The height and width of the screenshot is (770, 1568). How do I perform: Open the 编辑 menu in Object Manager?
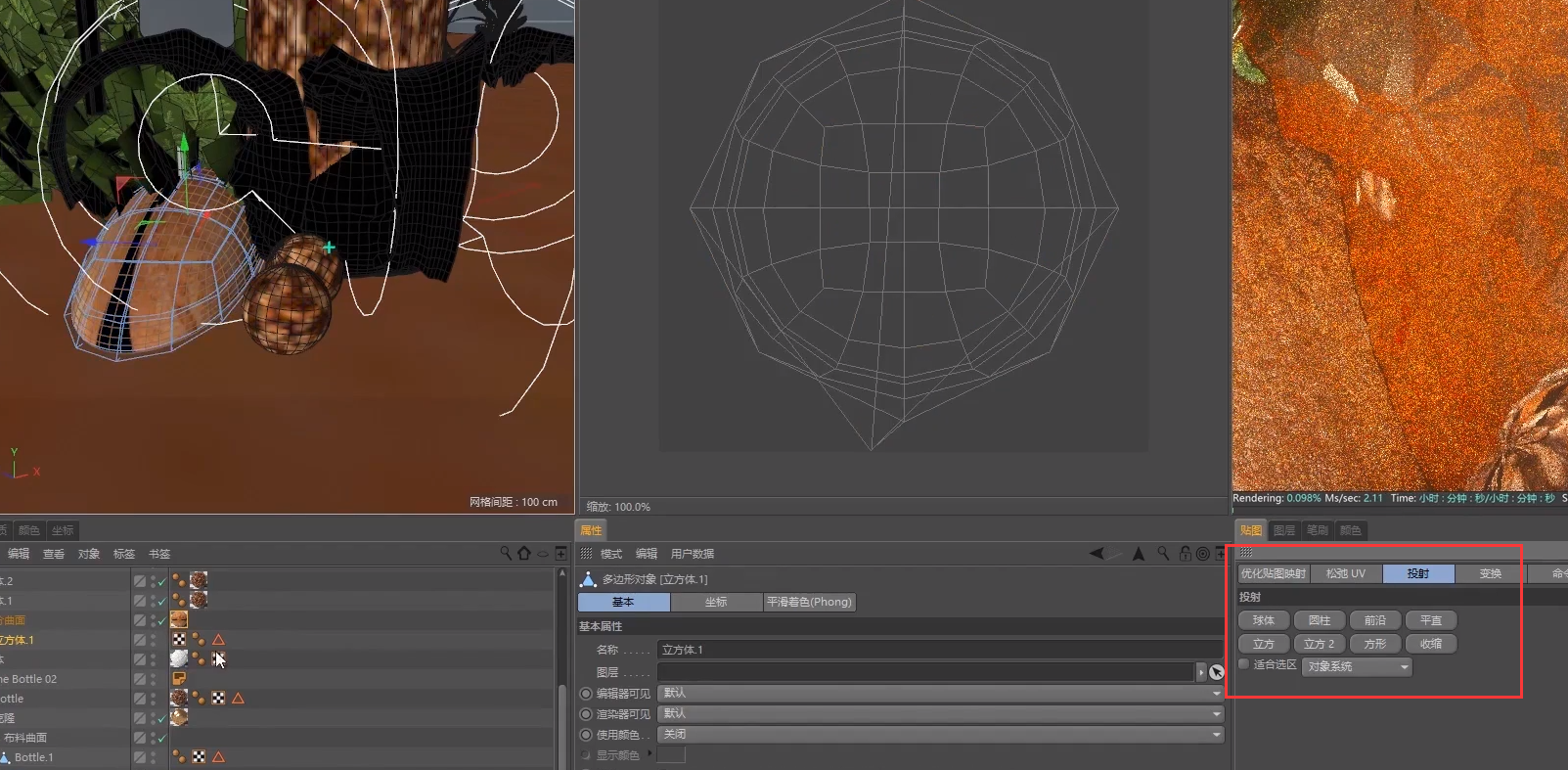tap(19, 554)
